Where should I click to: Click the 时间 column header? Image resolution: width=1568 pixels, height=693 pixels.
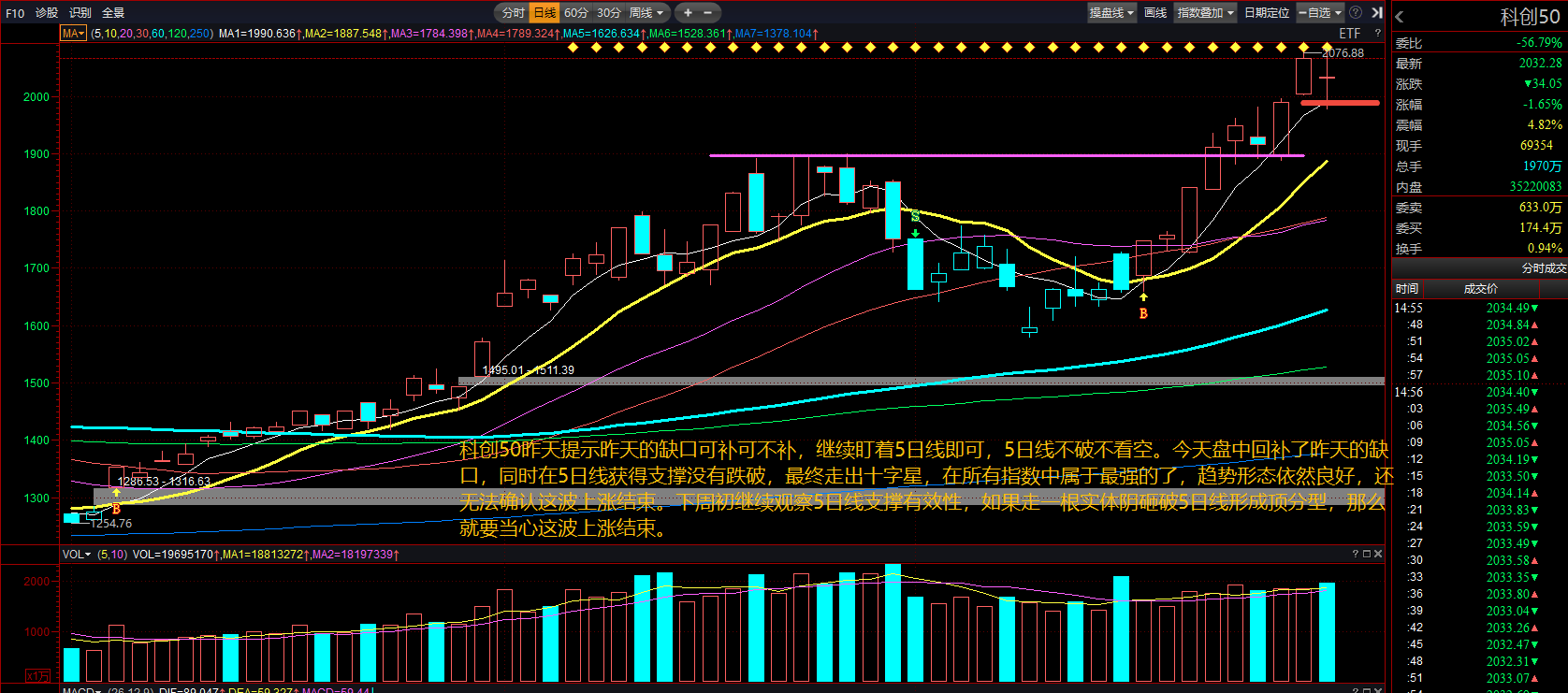1406,289
